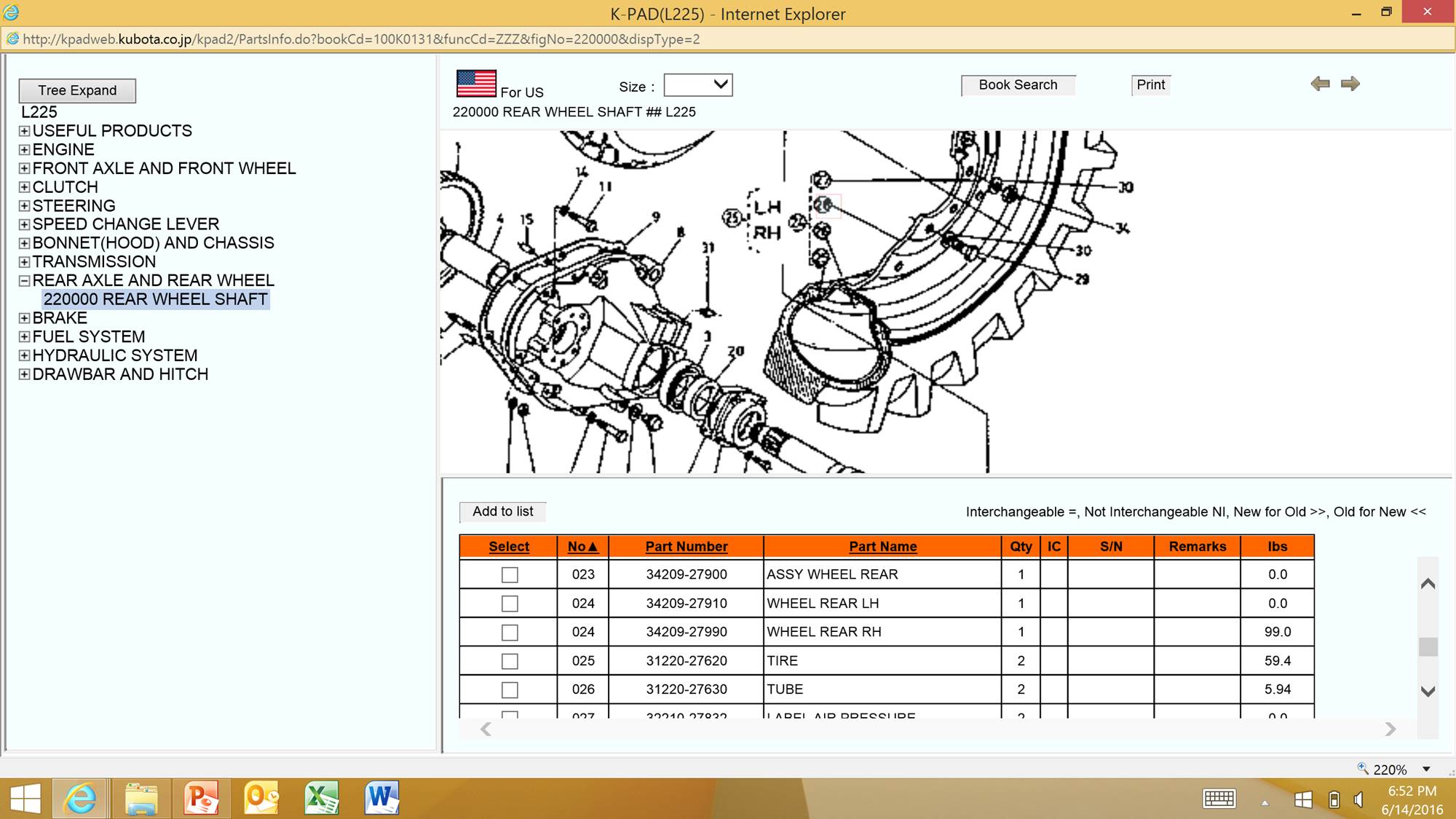Launch Word from the taskbar
Screen dimensions: 1456x819
coord(381,799)
